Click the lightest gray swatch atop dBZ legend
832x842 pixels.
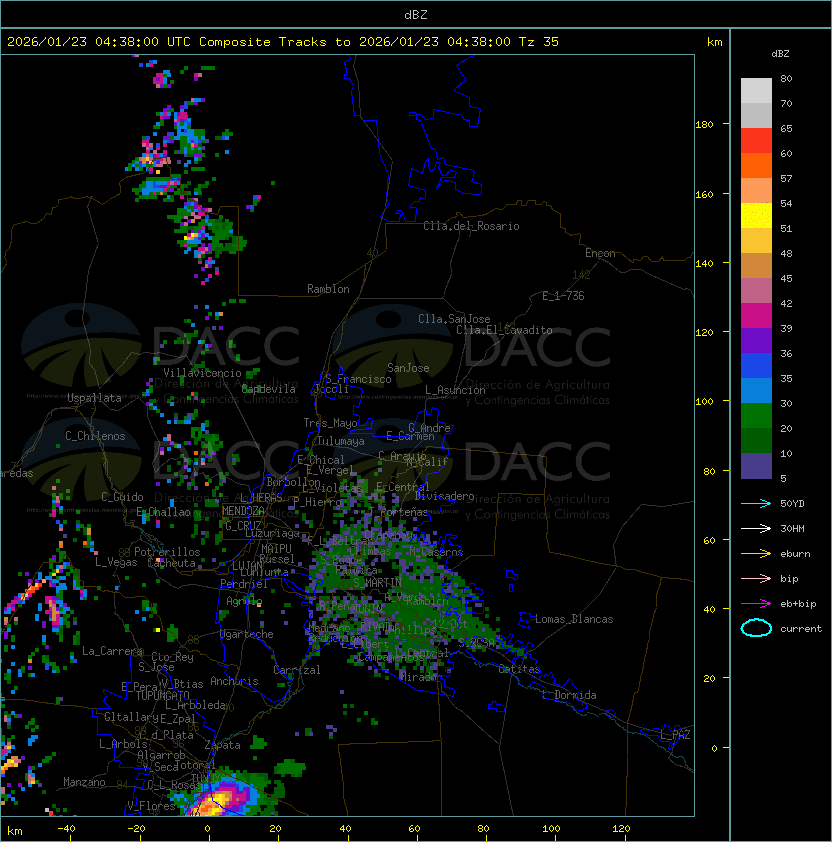[756, 91]
